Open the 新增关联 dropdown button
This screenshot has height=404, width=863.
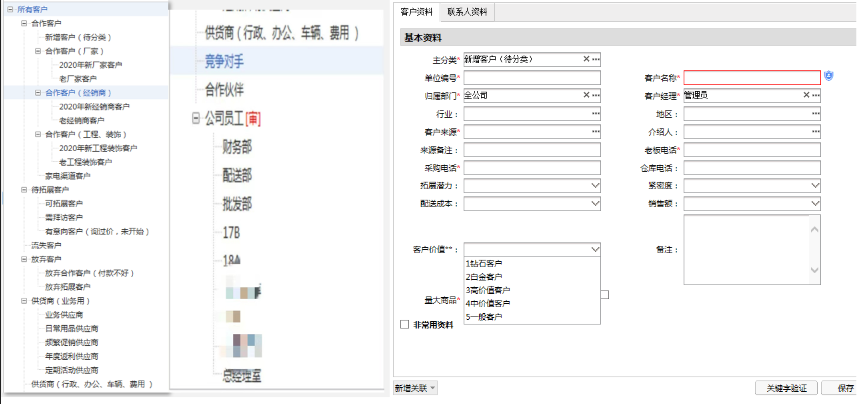pyautogui.click(x=416, y=388)
